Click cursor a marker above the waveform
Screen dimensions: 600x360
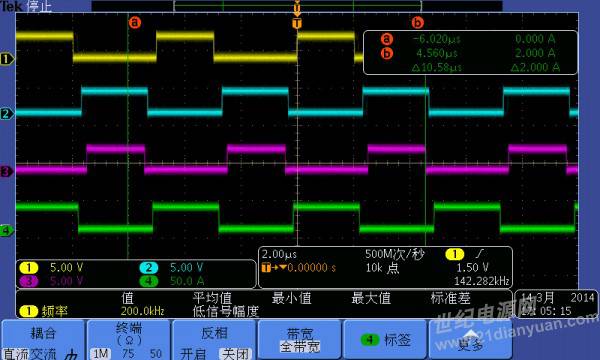click(134, 22)
